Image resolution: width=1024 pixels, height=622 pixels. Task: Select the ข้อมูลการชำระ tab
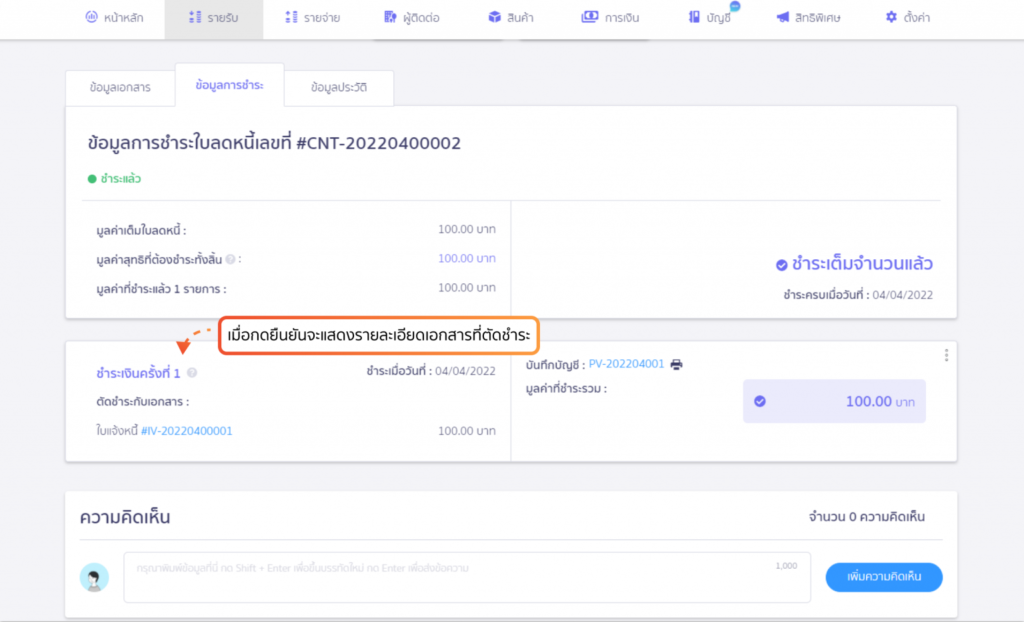point(229,85)
